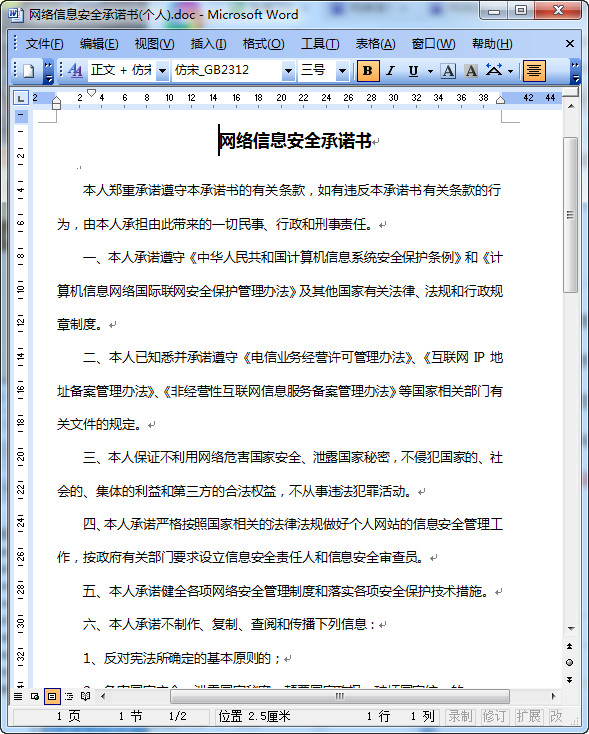Open Formatting toolbar options chevron at right
Viewport: 589px width, 734px height.
click(575, 71)
